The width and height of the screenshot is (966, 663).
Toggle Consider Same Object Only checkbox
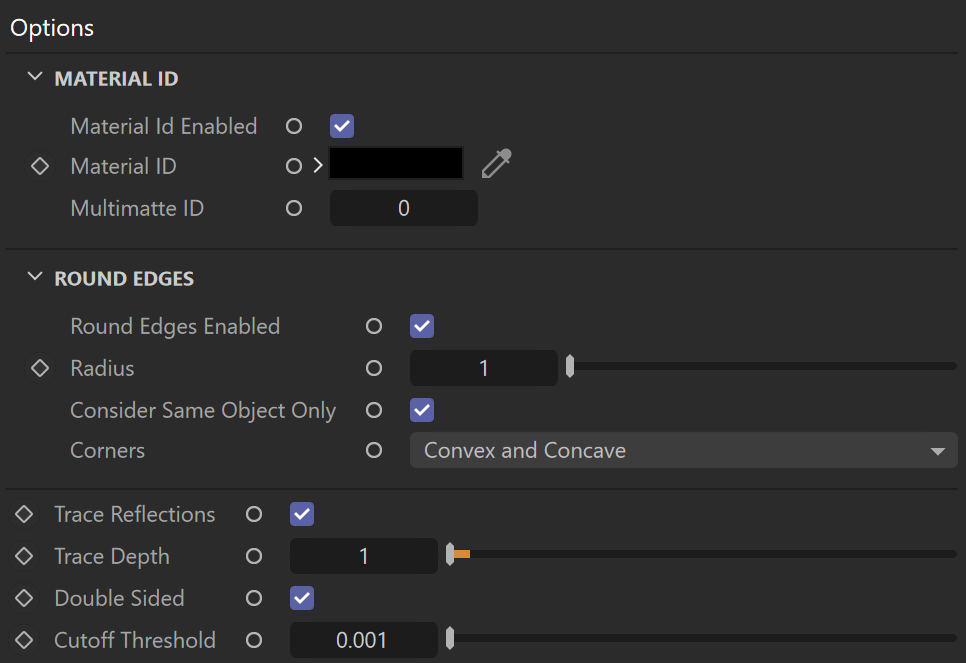pyautogui.click(x=422, y=410)
